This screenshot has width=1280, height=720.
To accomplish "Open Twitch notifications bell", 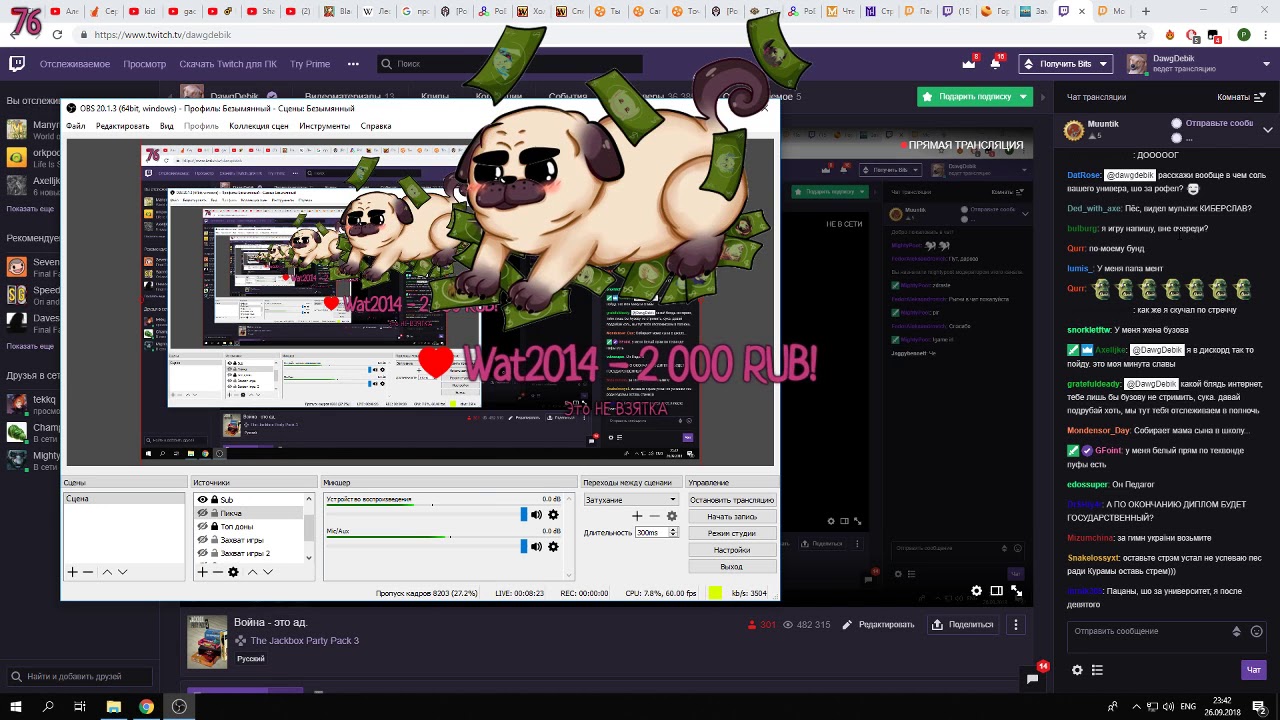I will 995,64.
